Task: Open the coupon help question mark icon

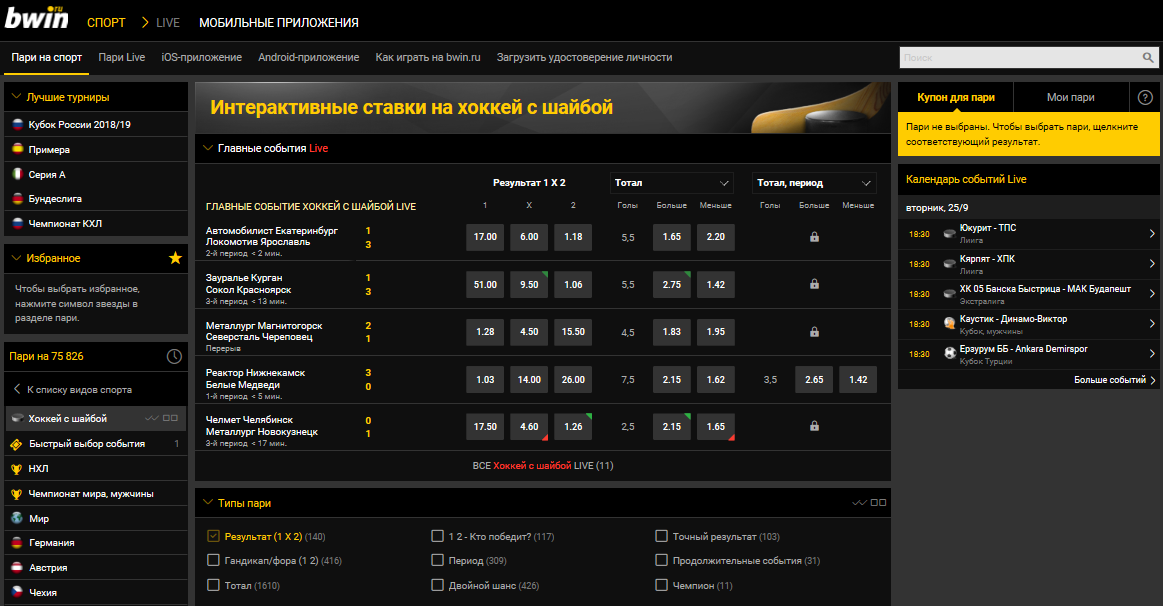Action: 1145,97
